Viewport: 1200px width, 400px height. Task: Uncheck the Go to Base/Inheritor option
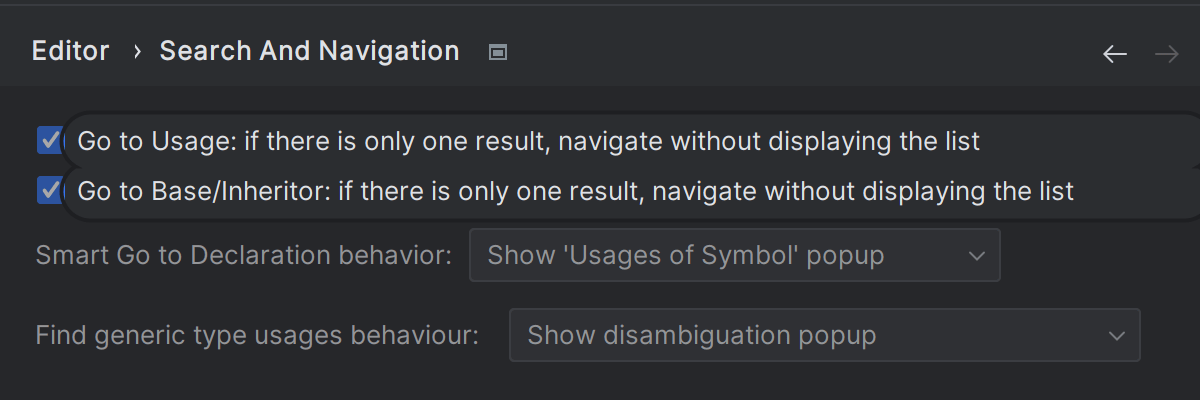[49, 190]
